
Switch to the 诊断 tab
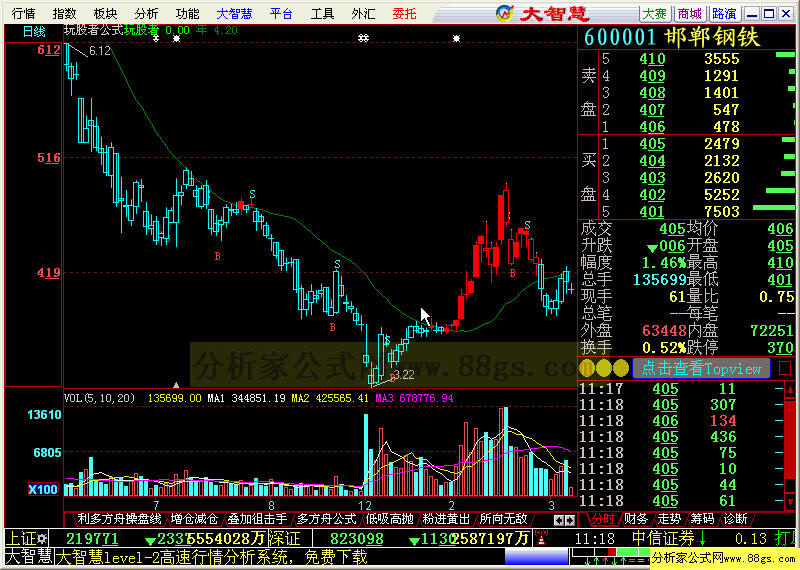click(735, 519)
